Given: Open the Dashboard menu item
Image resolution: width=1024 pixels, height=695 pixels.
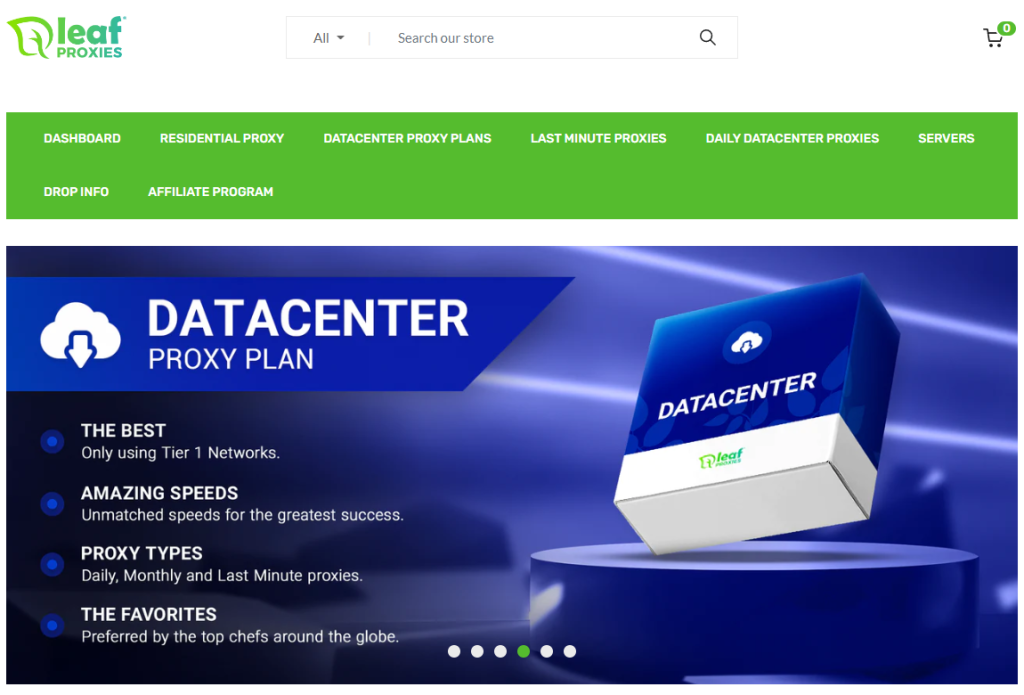Looking at the screenshot, I should (x=82, y=138).
